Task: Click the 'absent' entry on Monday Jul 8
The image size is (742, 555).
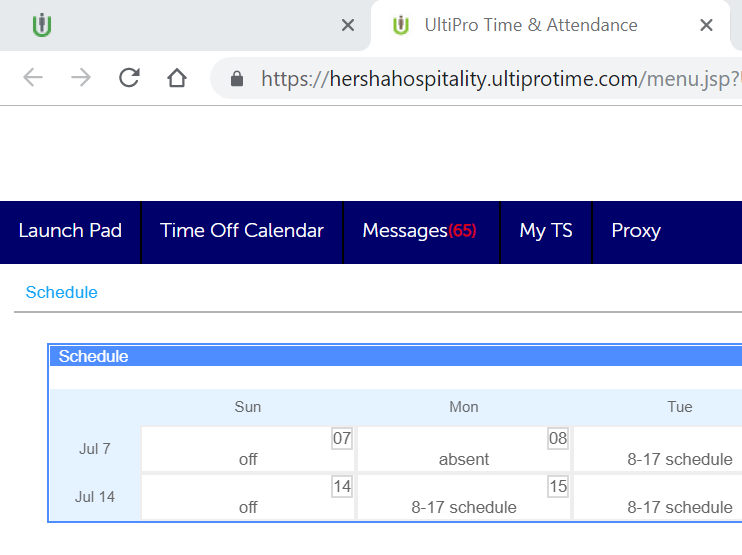Action: point(464,459)
